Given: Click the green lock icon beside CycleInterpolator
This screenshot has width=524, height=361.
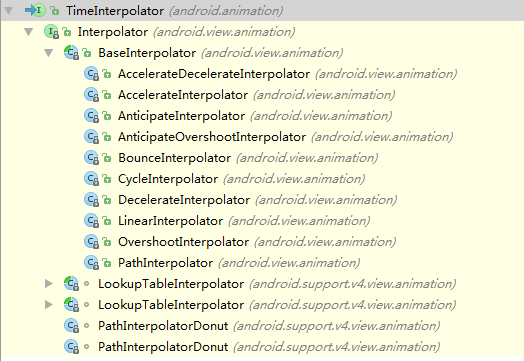Looking at the screenshot, I should point(107,179).
